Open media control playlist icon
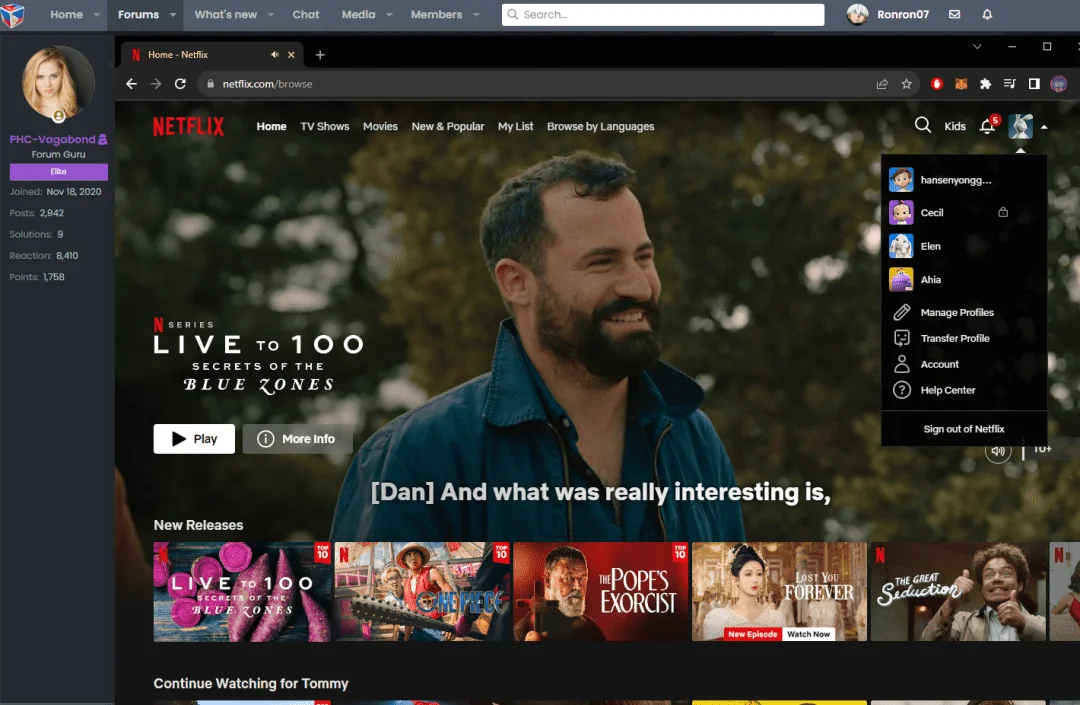Viewport: 1080px width, 705px height. (1010, 84)
